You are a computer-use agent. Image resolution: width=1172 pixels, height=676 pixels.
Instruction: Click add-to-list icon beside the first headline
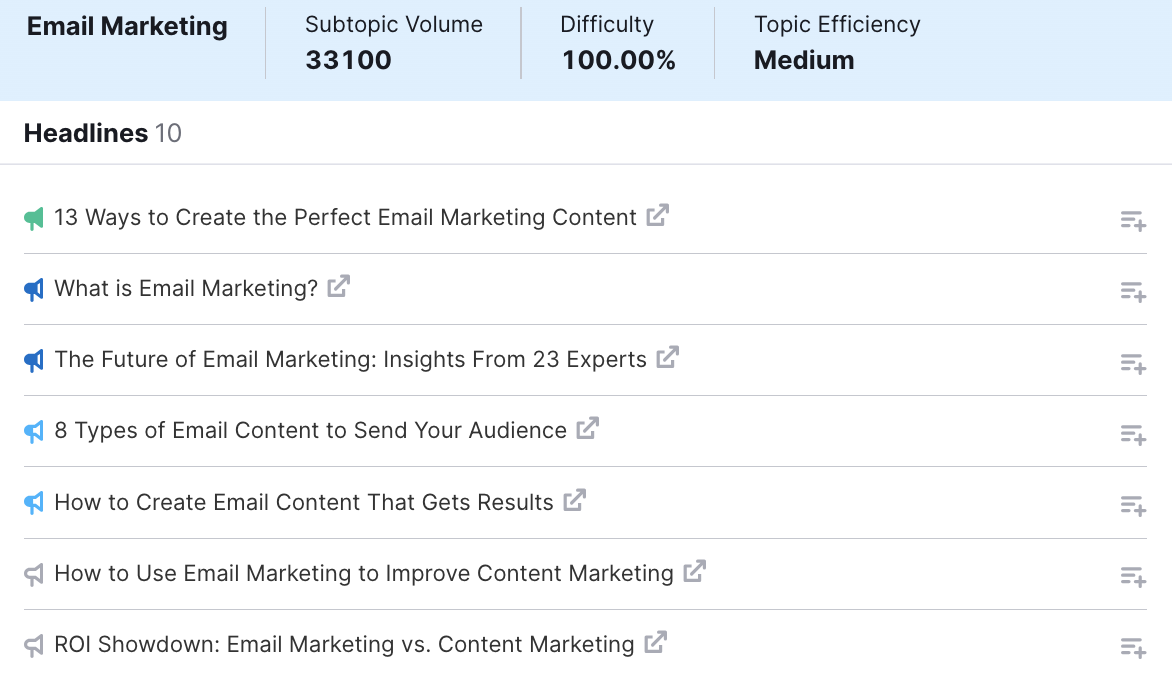coord(1132,220)
